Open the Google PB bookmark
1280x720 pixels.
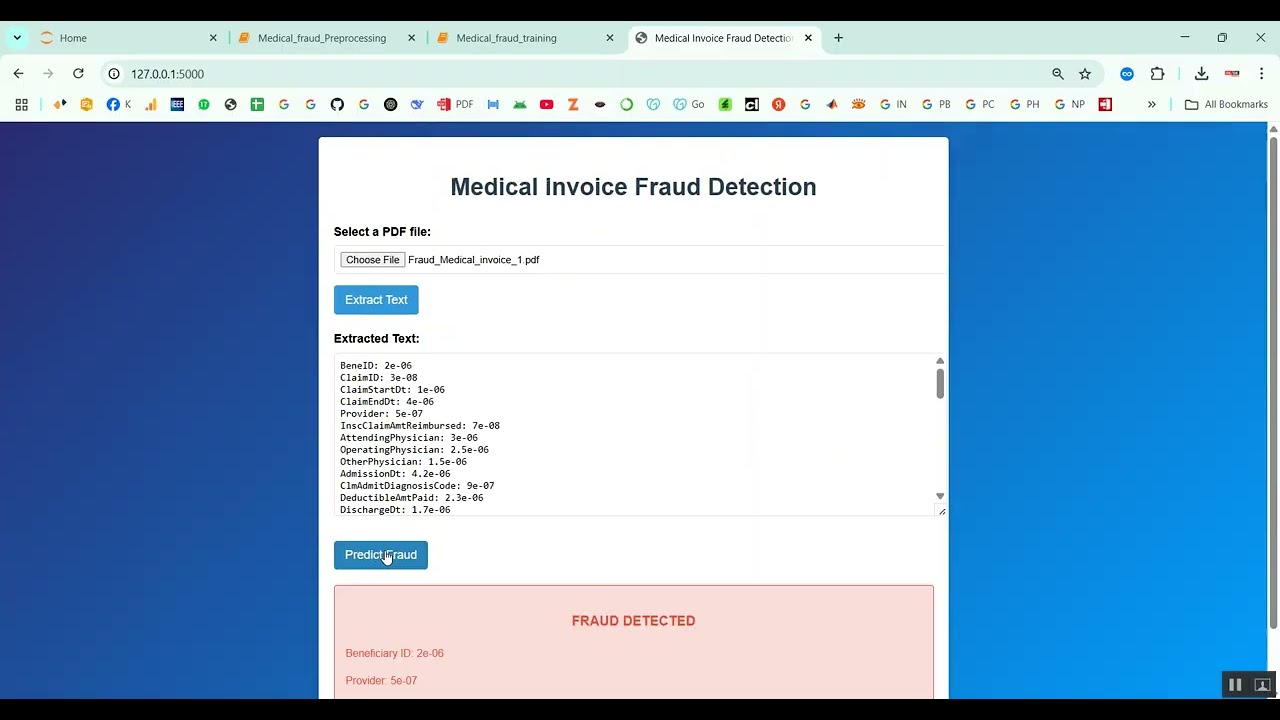point(936,104)
